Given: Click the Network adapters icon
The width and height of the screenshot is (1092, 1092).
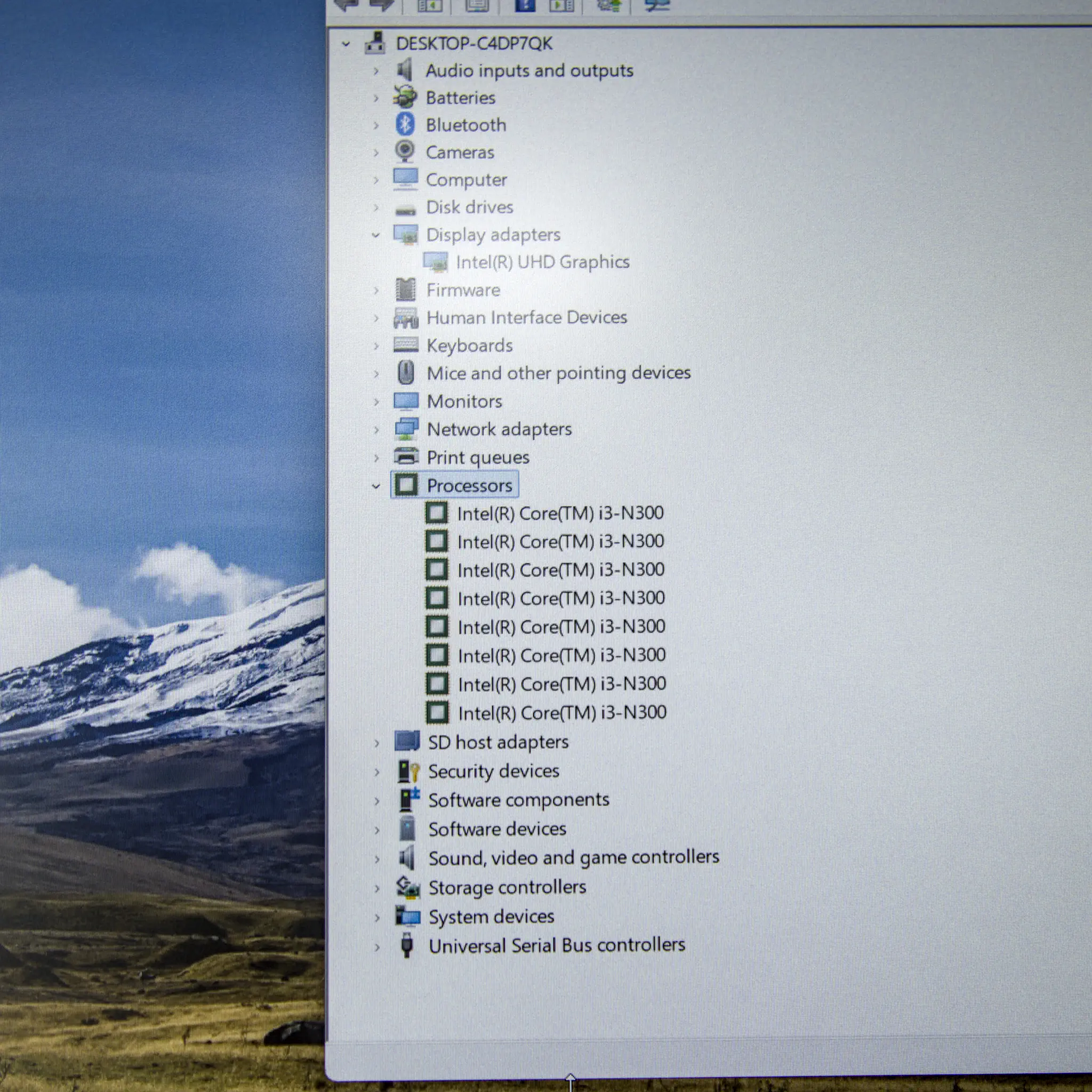Looking at the screenshot, I should pos(406,429).
